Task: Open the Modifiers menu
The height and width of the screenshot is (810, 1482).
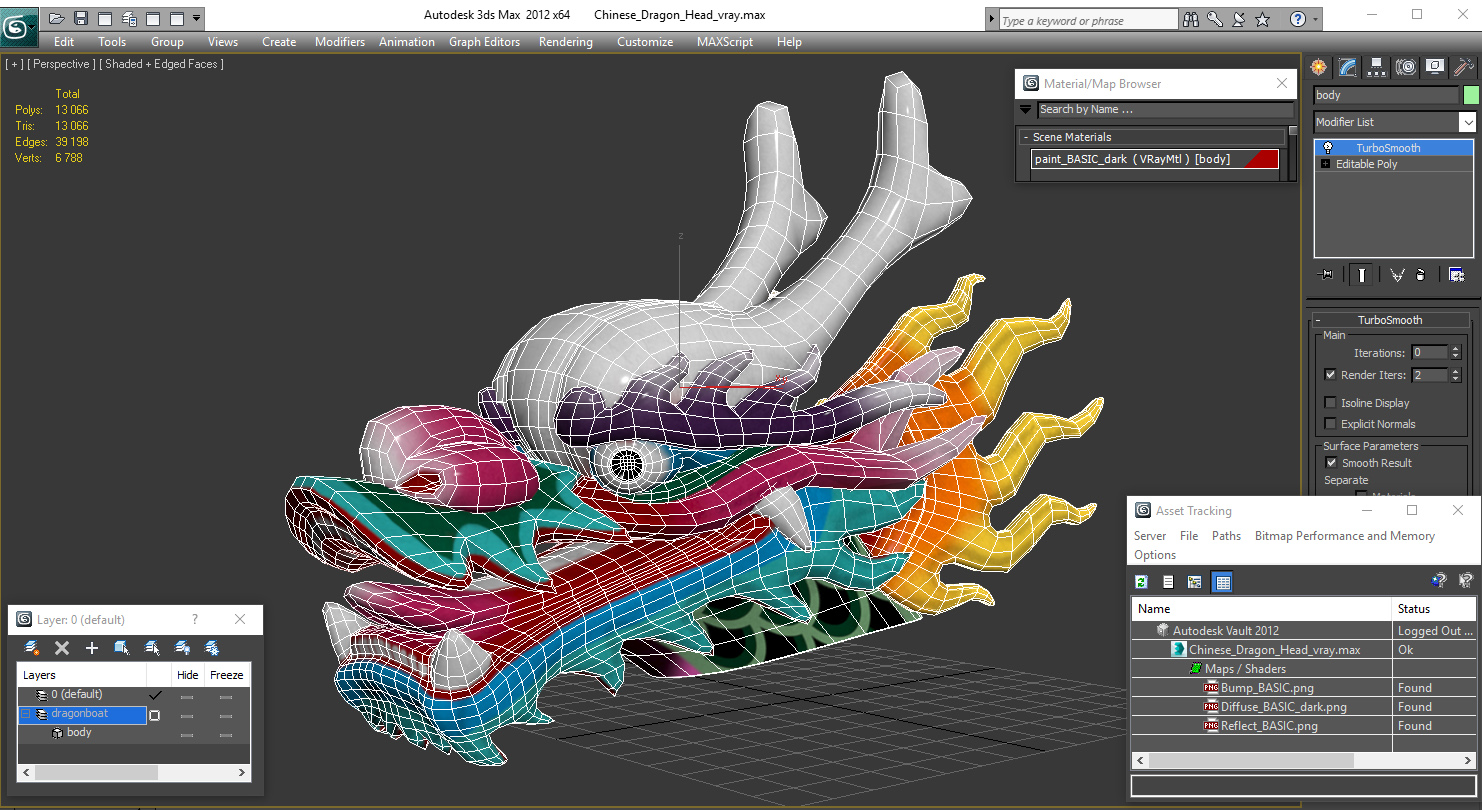Action: pos(340,42)
